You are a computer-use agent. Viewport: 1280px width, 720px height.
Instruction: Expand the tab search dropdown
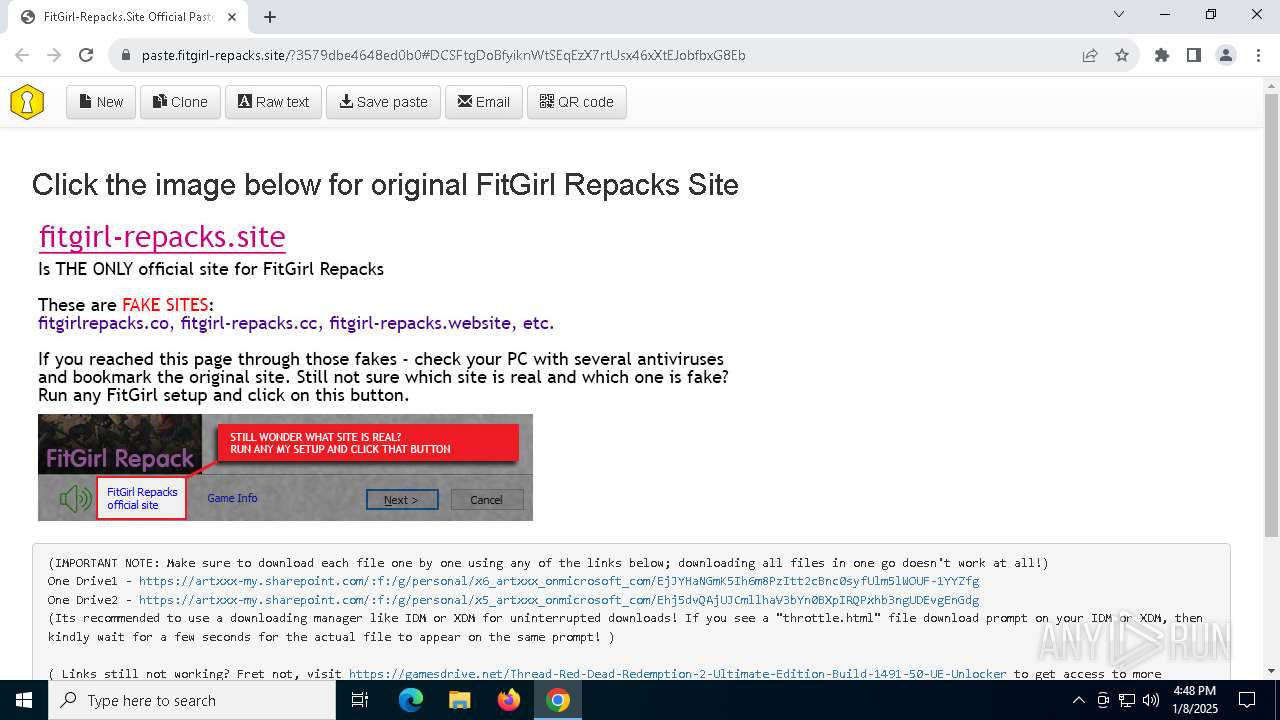(x=1119, y=15)
